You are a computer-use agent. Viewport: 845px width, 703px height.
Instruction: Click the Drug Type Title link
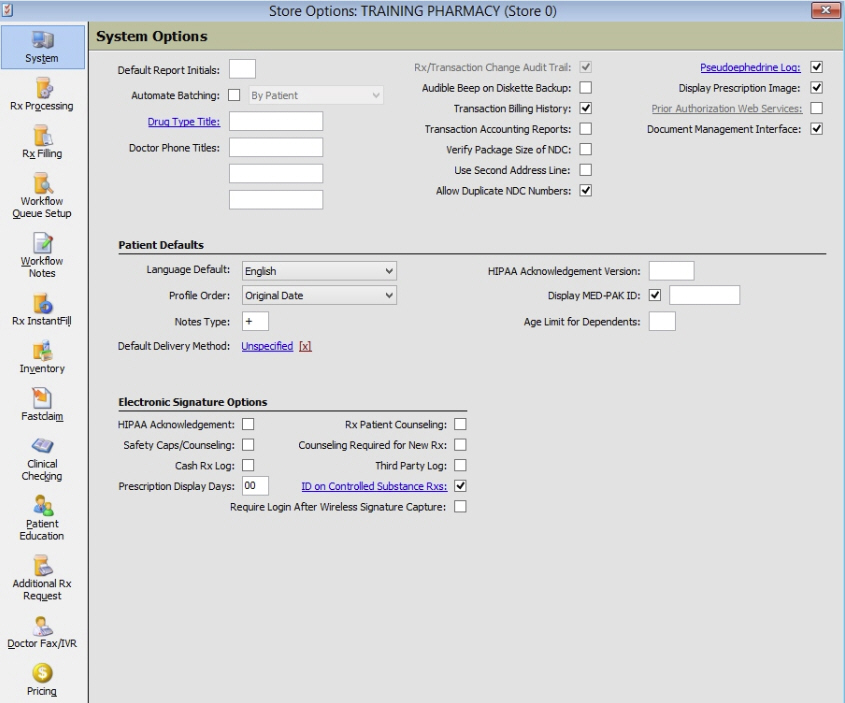tap(184, 122)
